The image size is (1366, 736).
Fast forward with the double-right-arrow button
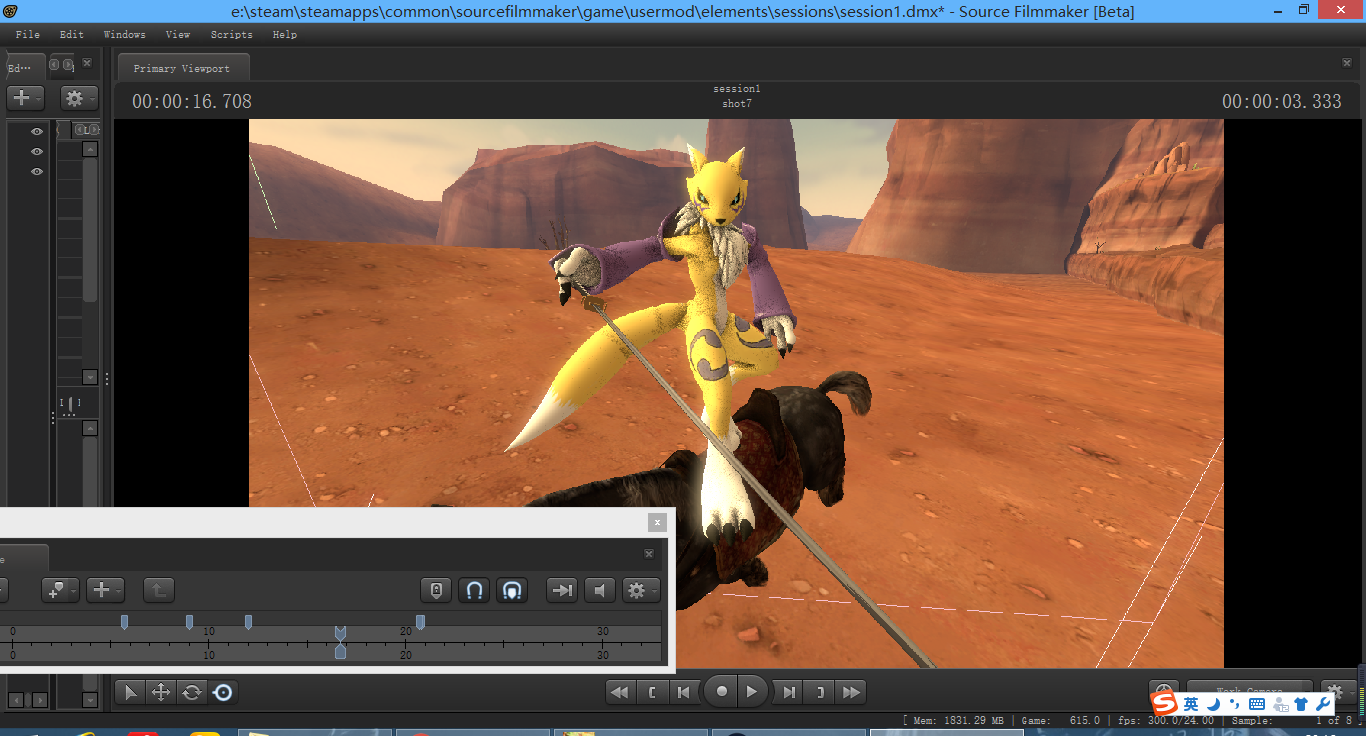click(x=851, y=691)
